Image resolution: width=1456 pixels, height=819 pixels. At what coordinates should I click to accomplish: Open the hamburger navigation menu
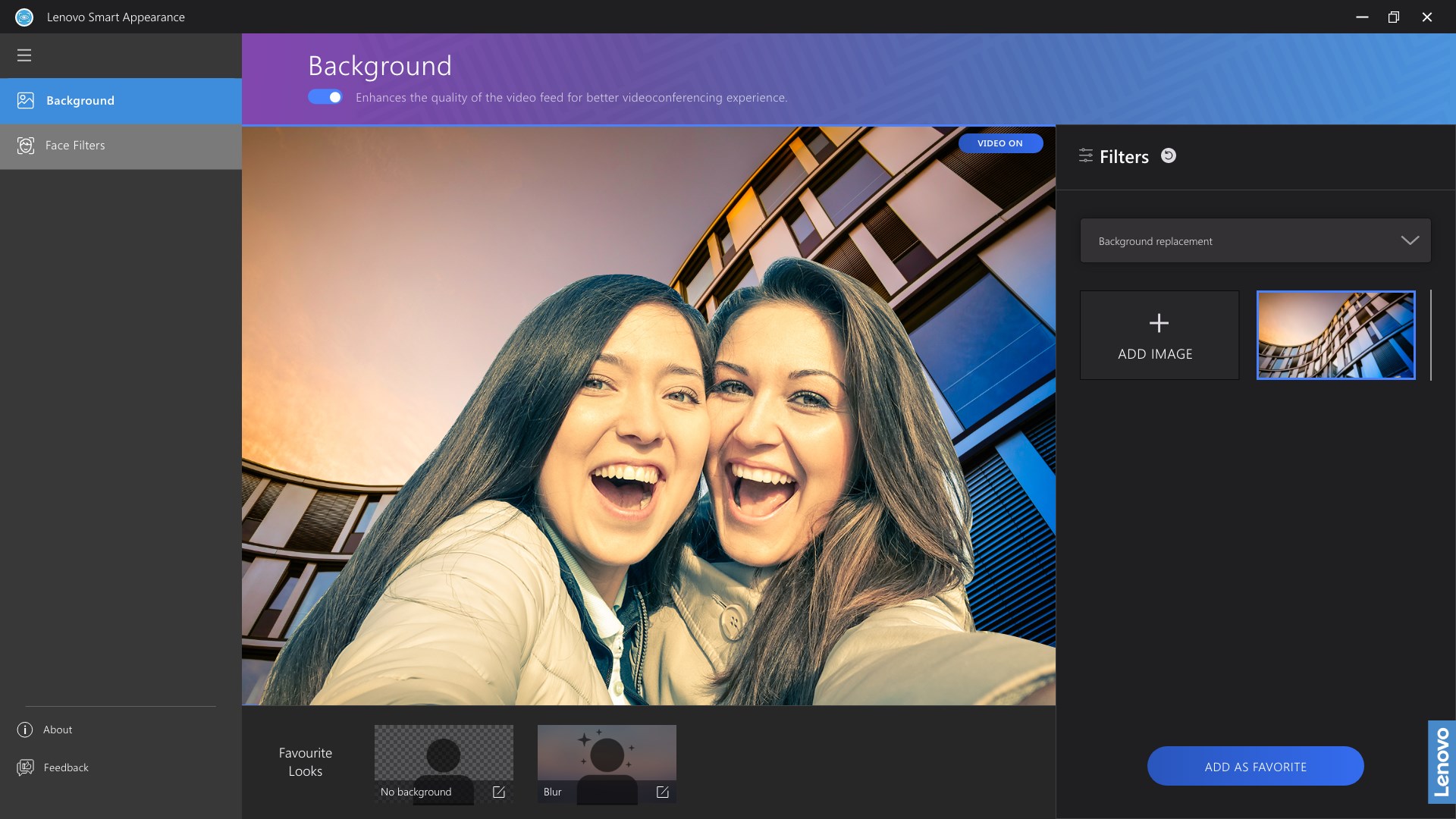coord(24,55)
